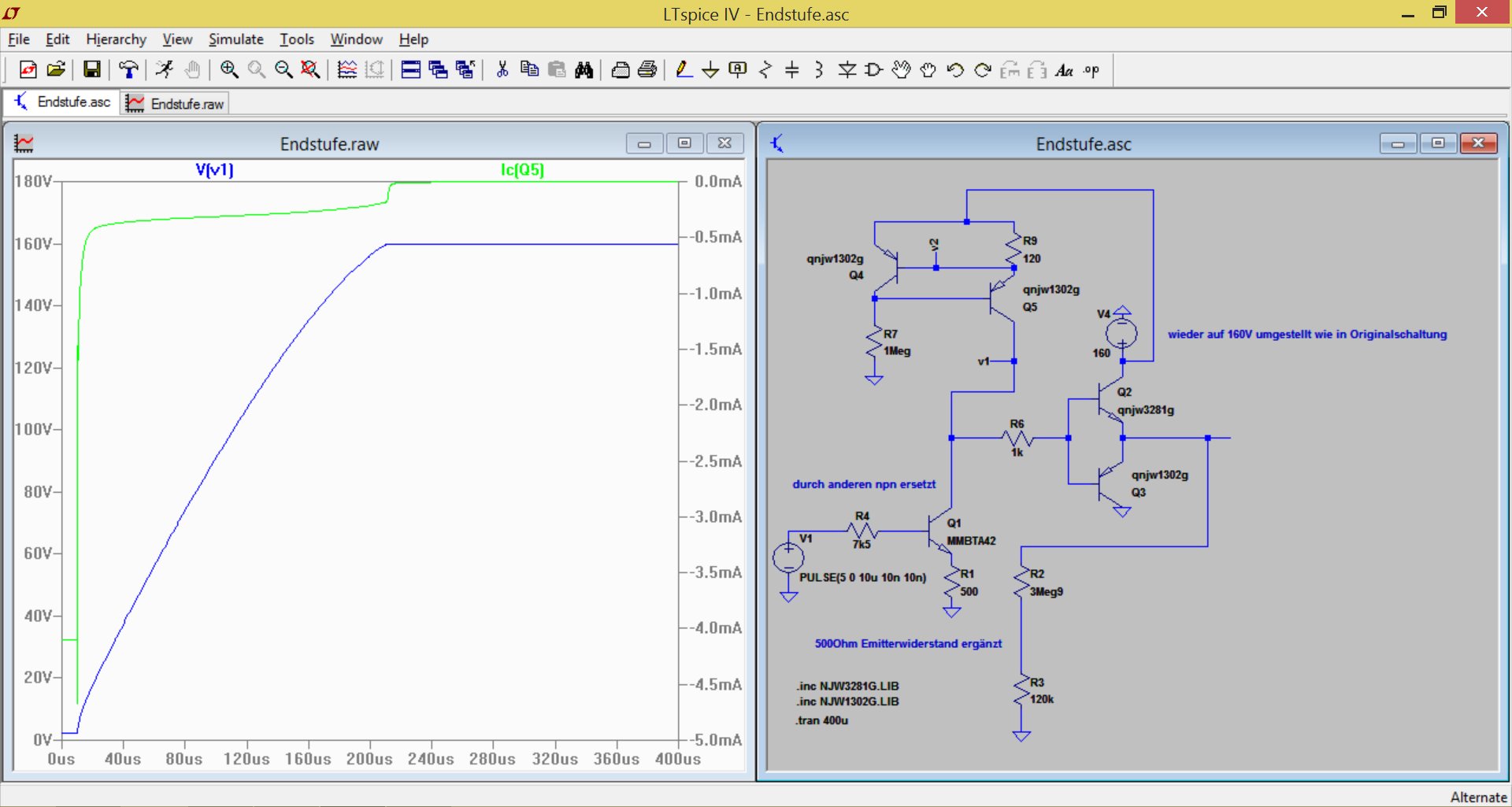The height and width of the screenshot is (807, 1512).
Task: Click the Zoom Out magnifier icon
Action: click(283, 70)
